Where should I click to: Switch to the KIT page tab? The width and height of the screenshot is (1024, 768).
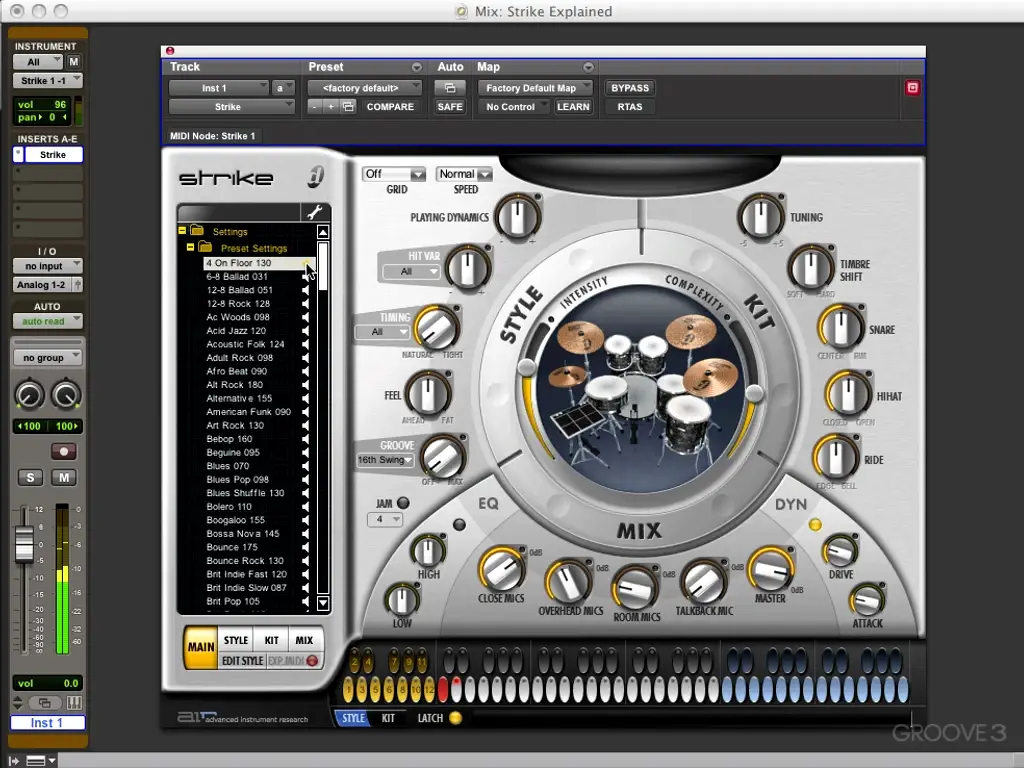tap(272, 640)
